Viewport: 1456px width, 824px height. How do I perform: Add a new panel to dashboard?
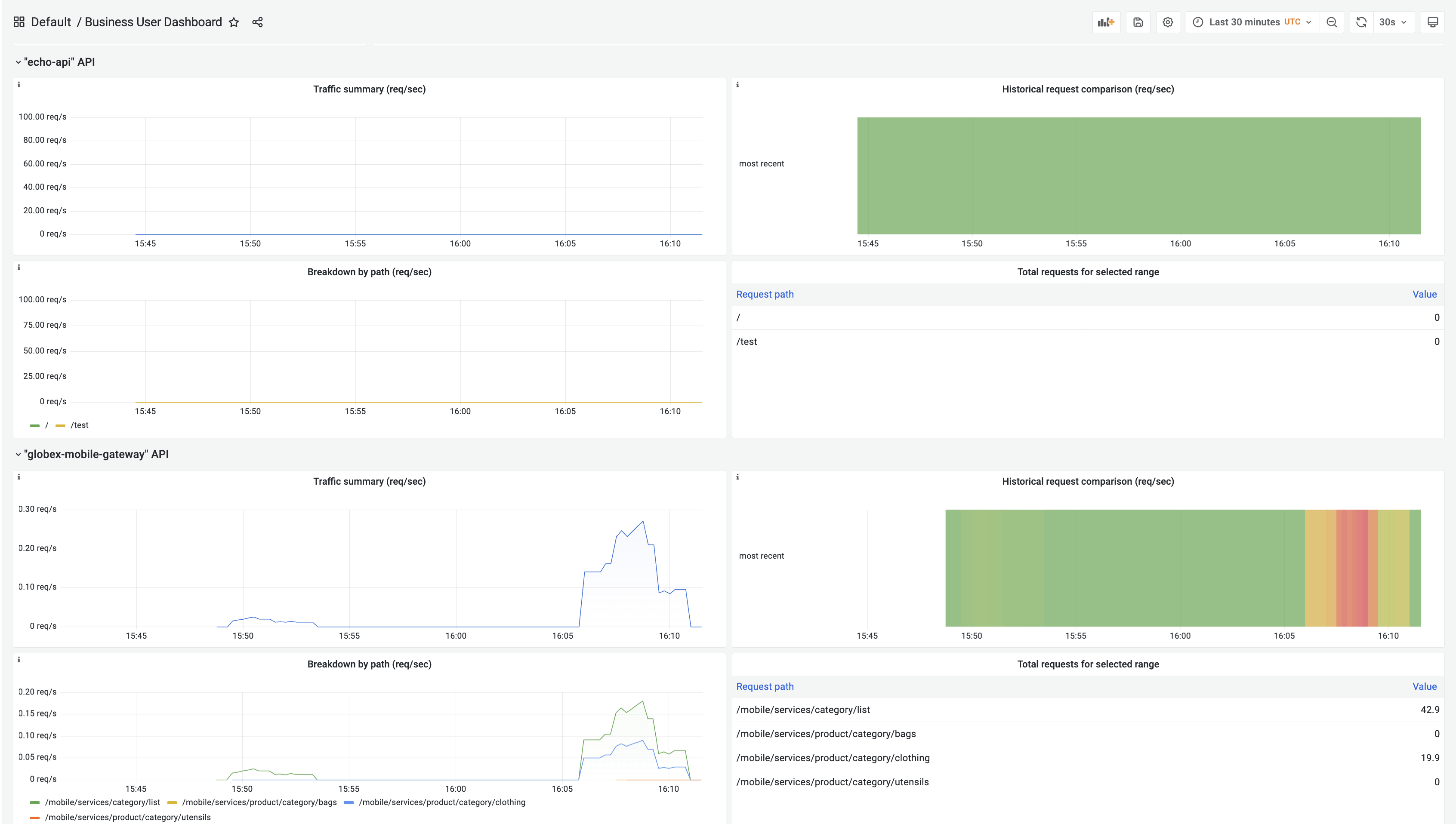pos(1106,22)
